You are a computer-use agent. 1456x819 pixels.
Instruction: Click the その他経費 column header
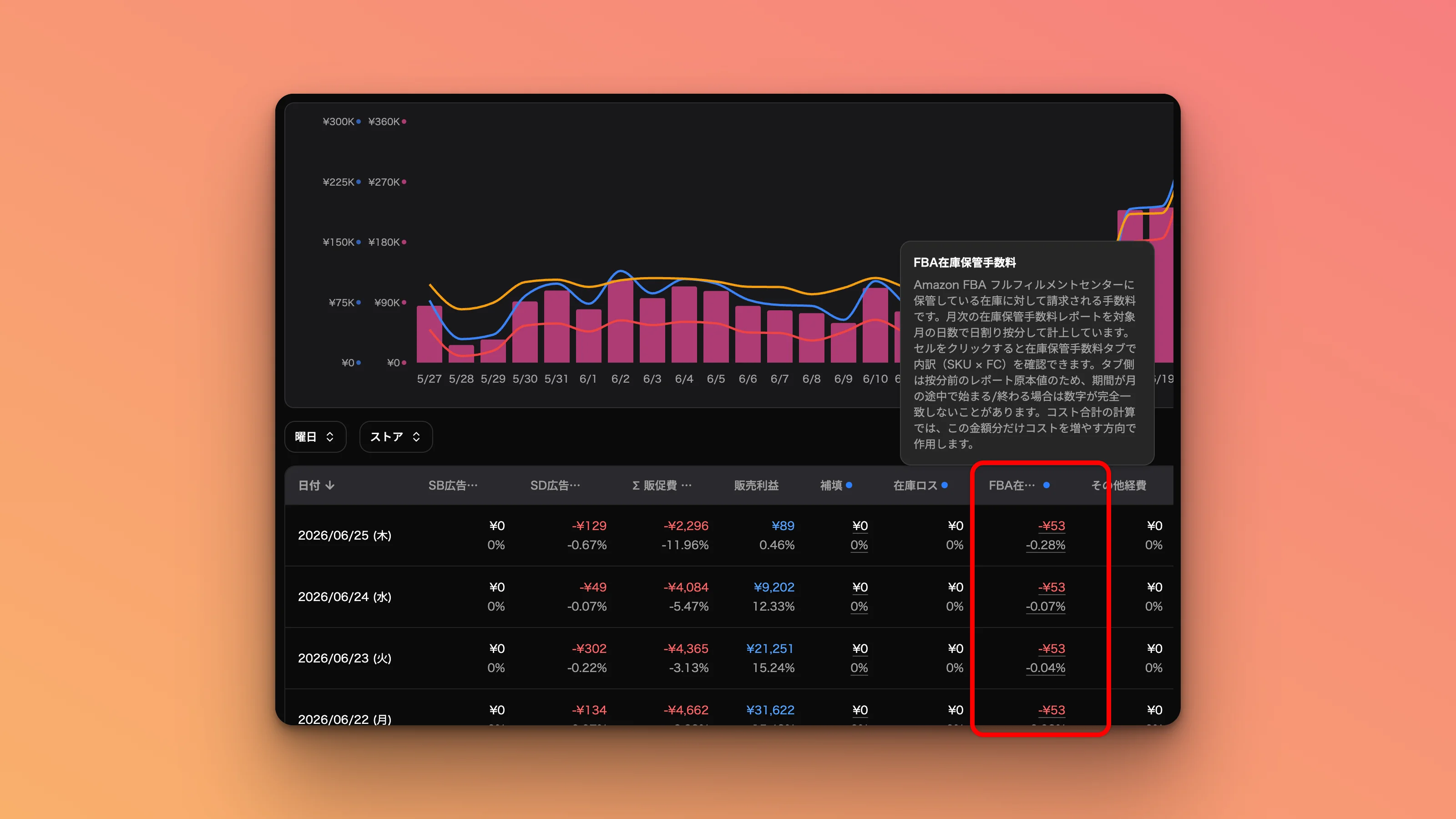(x=1118, y=485)
